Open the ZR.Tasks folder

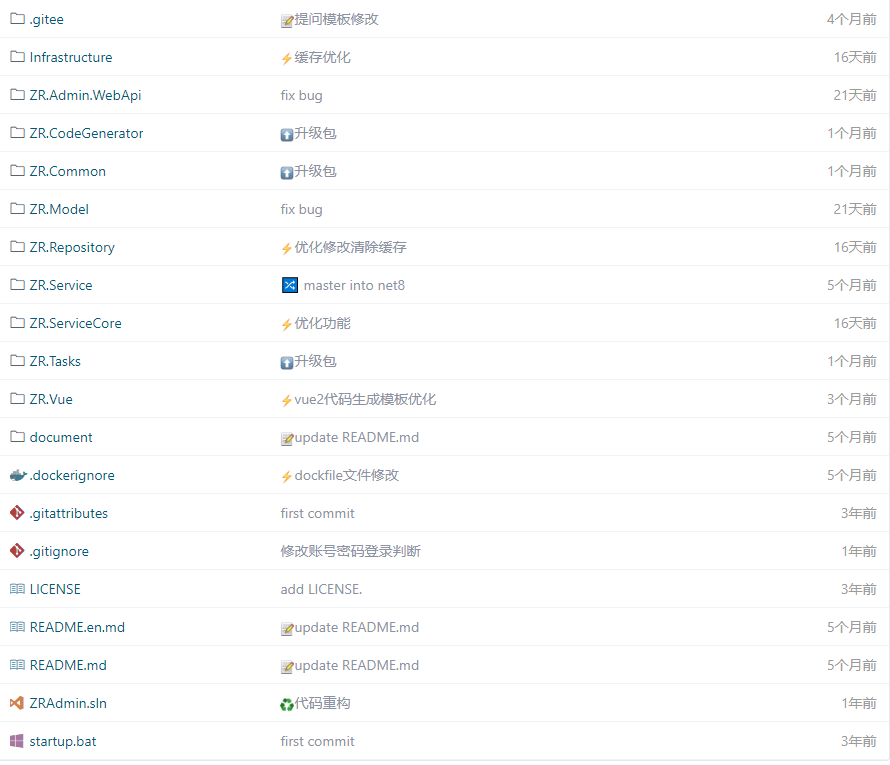point(55,362)
